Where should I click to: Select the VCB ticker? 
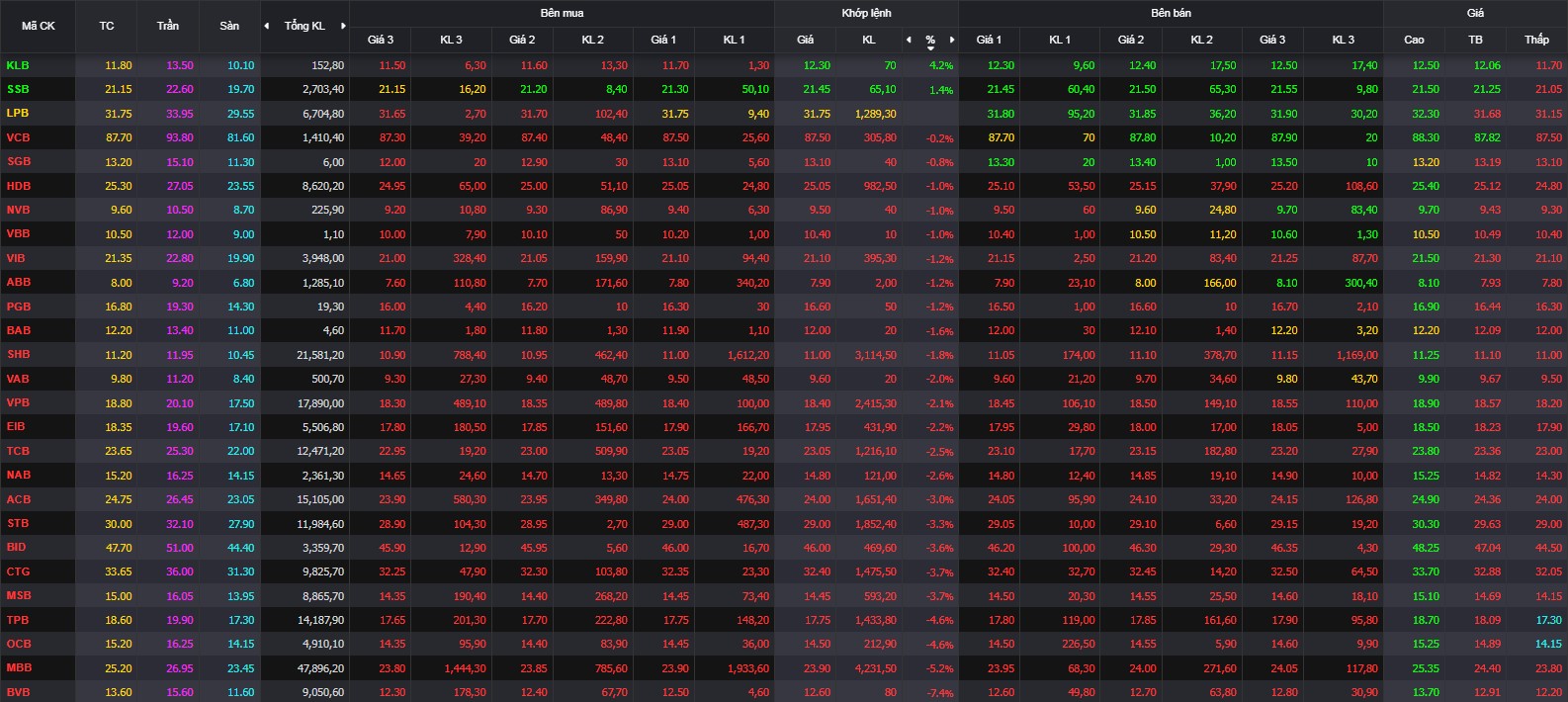[x=18, y=137]
